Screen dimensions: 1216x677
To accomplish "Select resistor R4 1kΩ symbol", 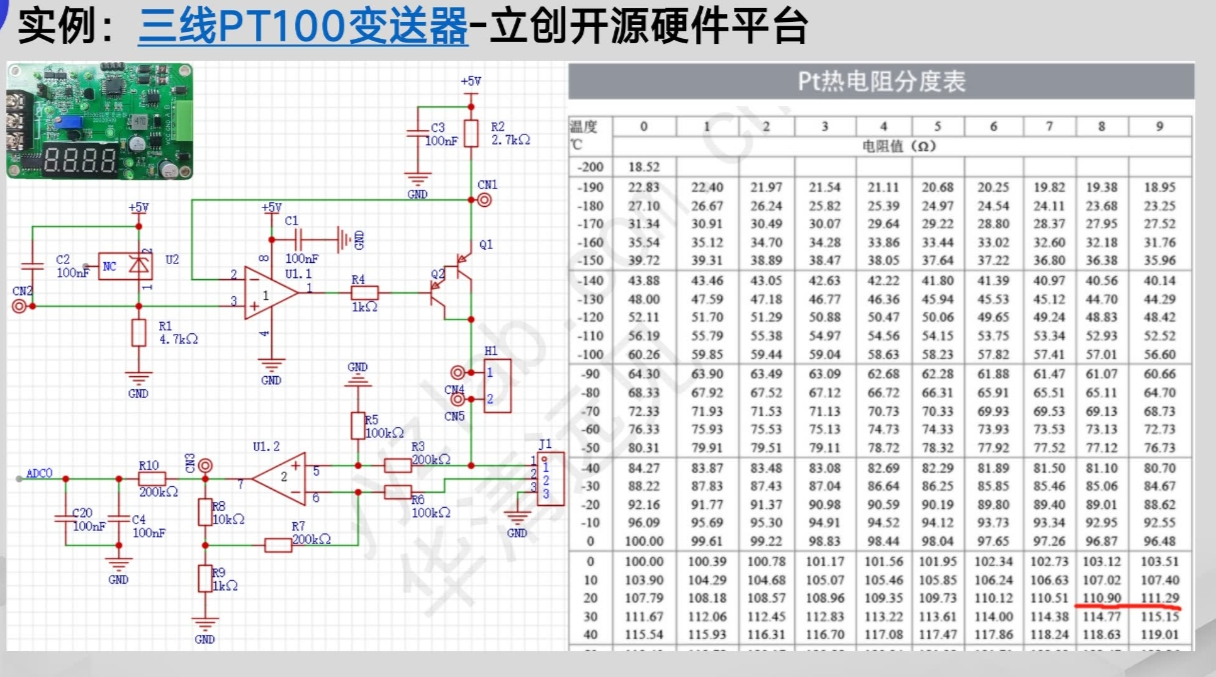I will 365,292.
